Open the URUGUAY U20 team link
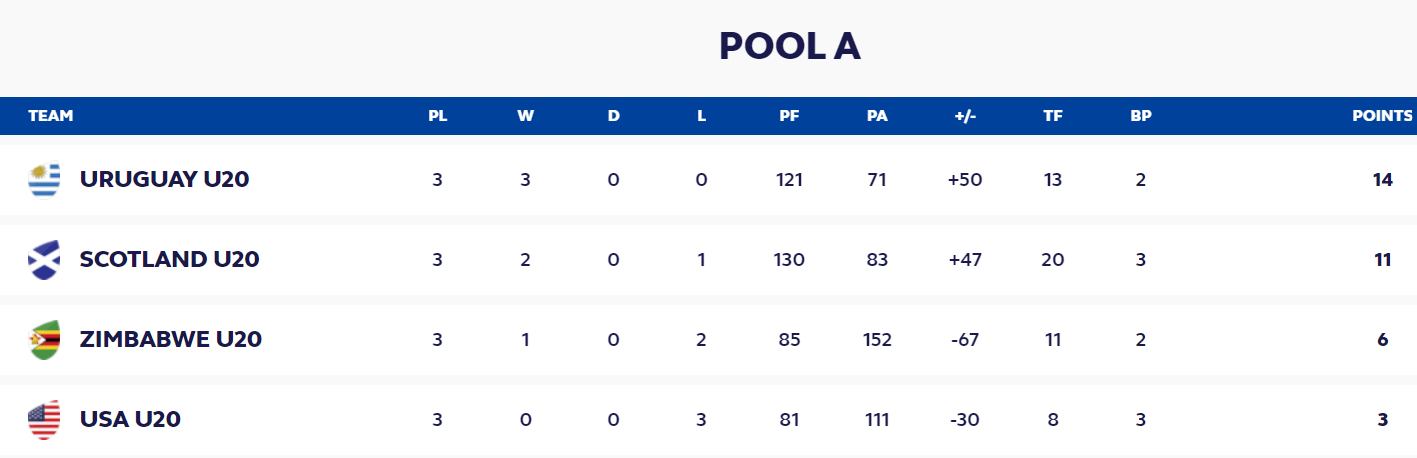Viewport: 1417px width, 458px height. [165, 180]
